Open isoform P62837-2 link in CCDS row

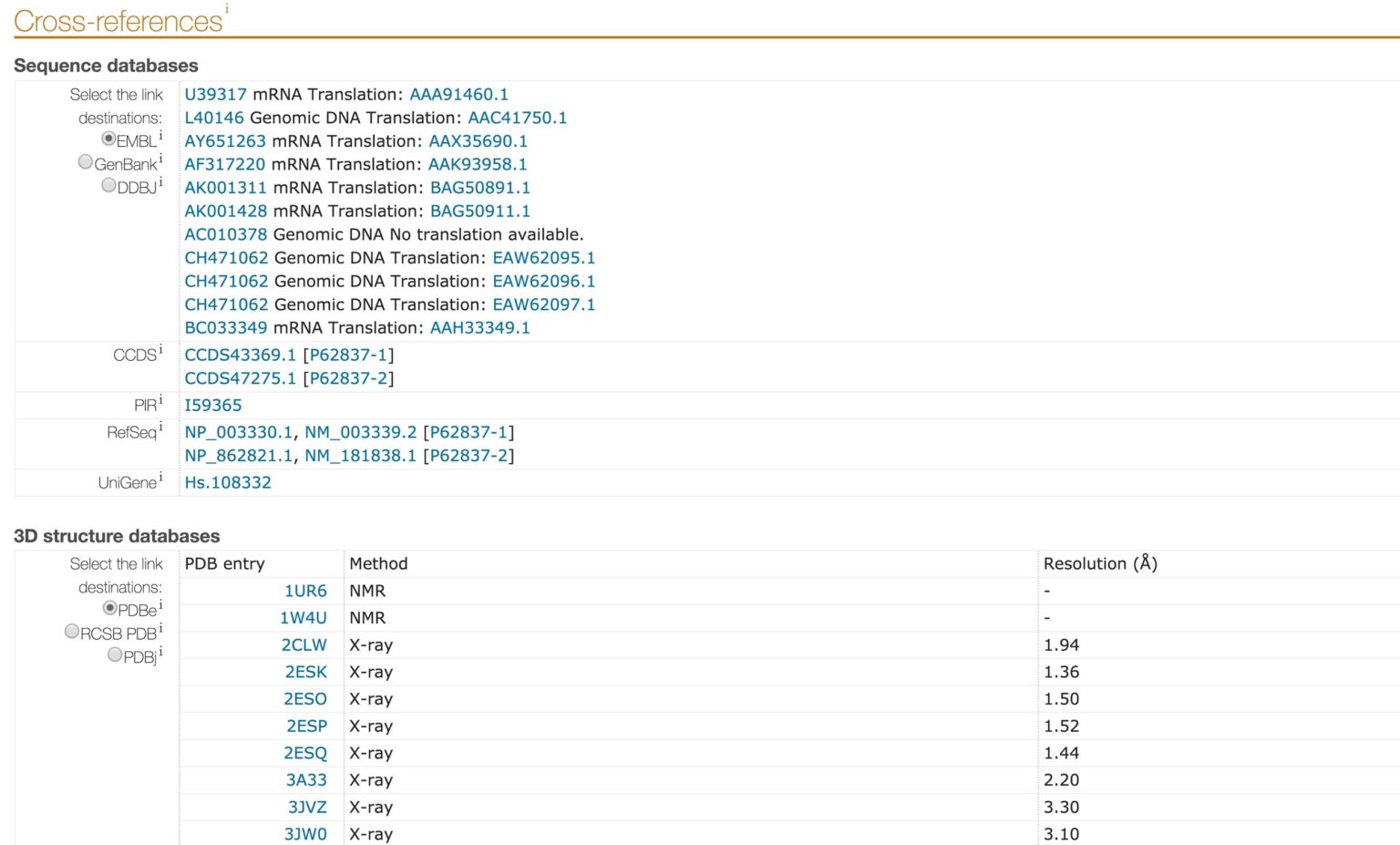349,378
